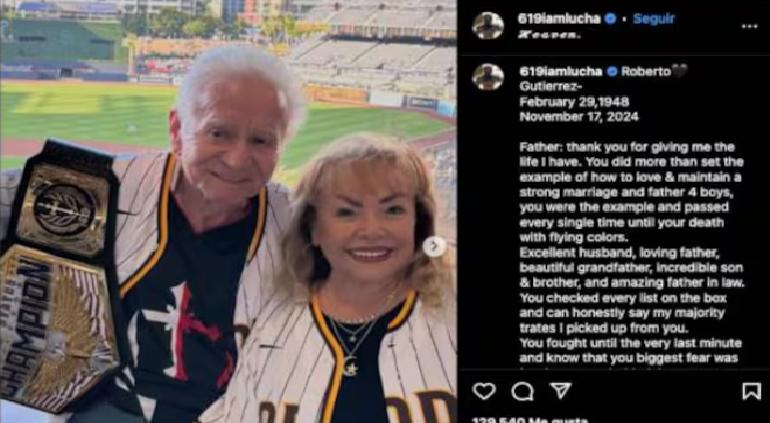Open 619iamlucha profile from header username
770x423 pixels.
(559, 19)
